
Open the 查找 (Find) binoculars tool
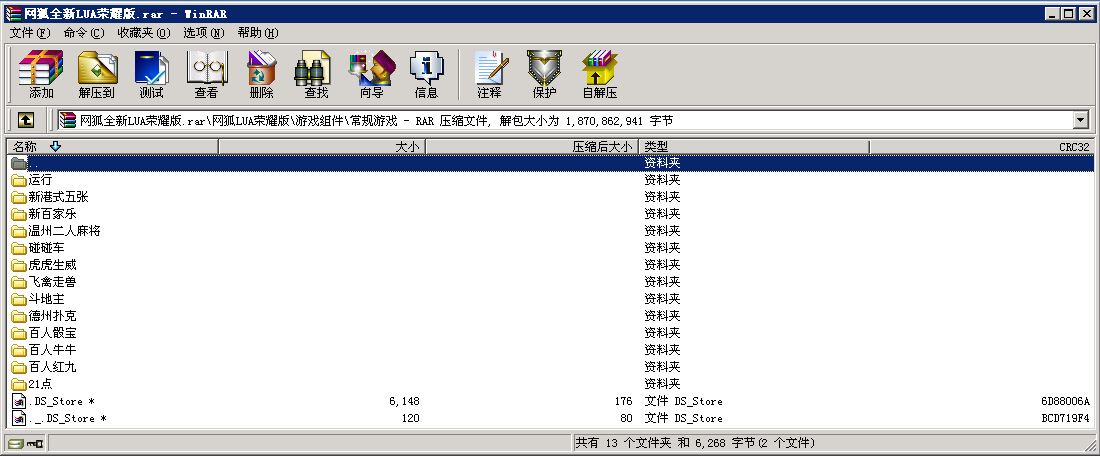tap(316, 75)
